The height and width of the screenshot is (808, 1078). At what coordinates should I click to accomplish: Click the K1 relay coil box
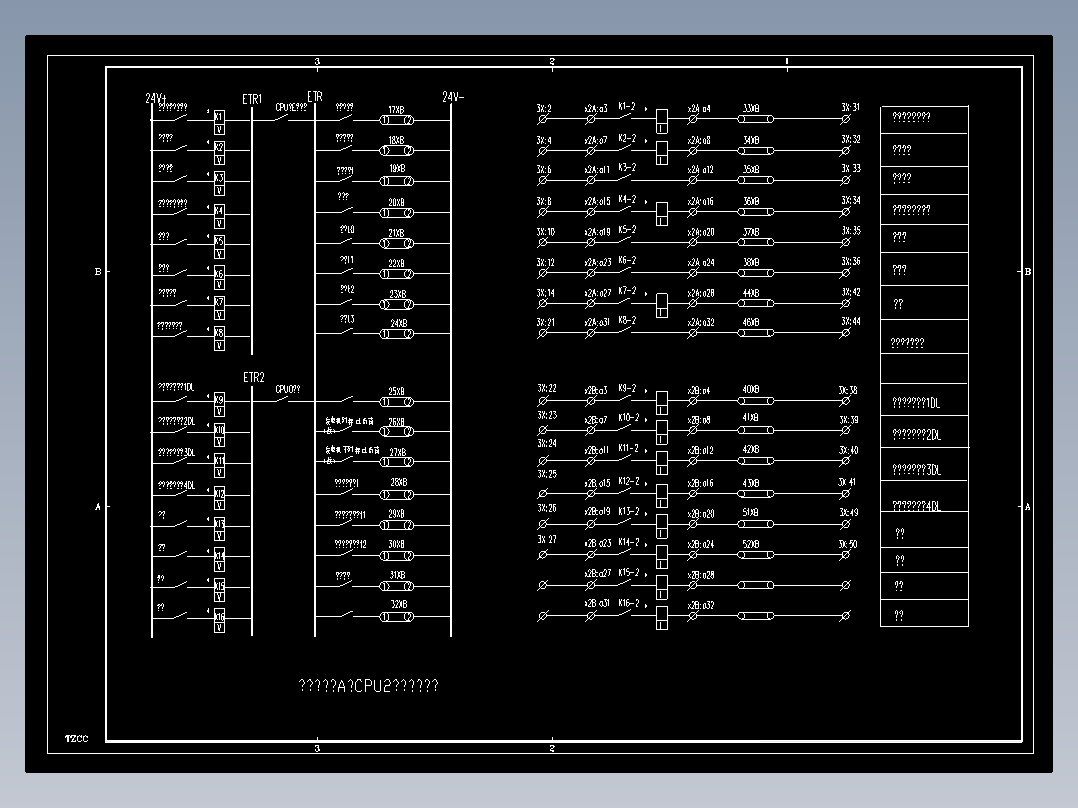(219, 122)
